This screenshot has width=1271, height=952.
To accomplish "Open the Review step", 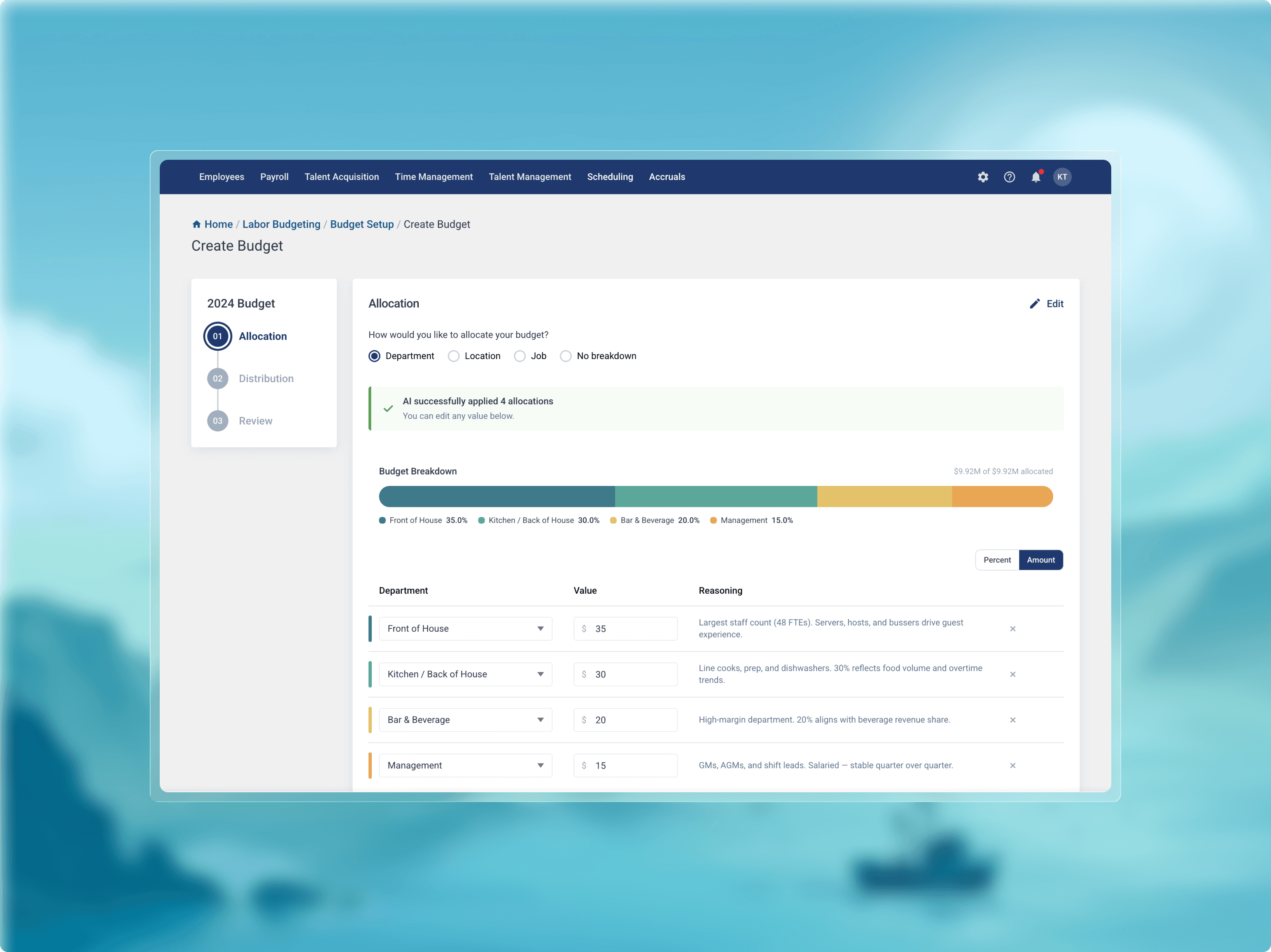I will 256,420.
